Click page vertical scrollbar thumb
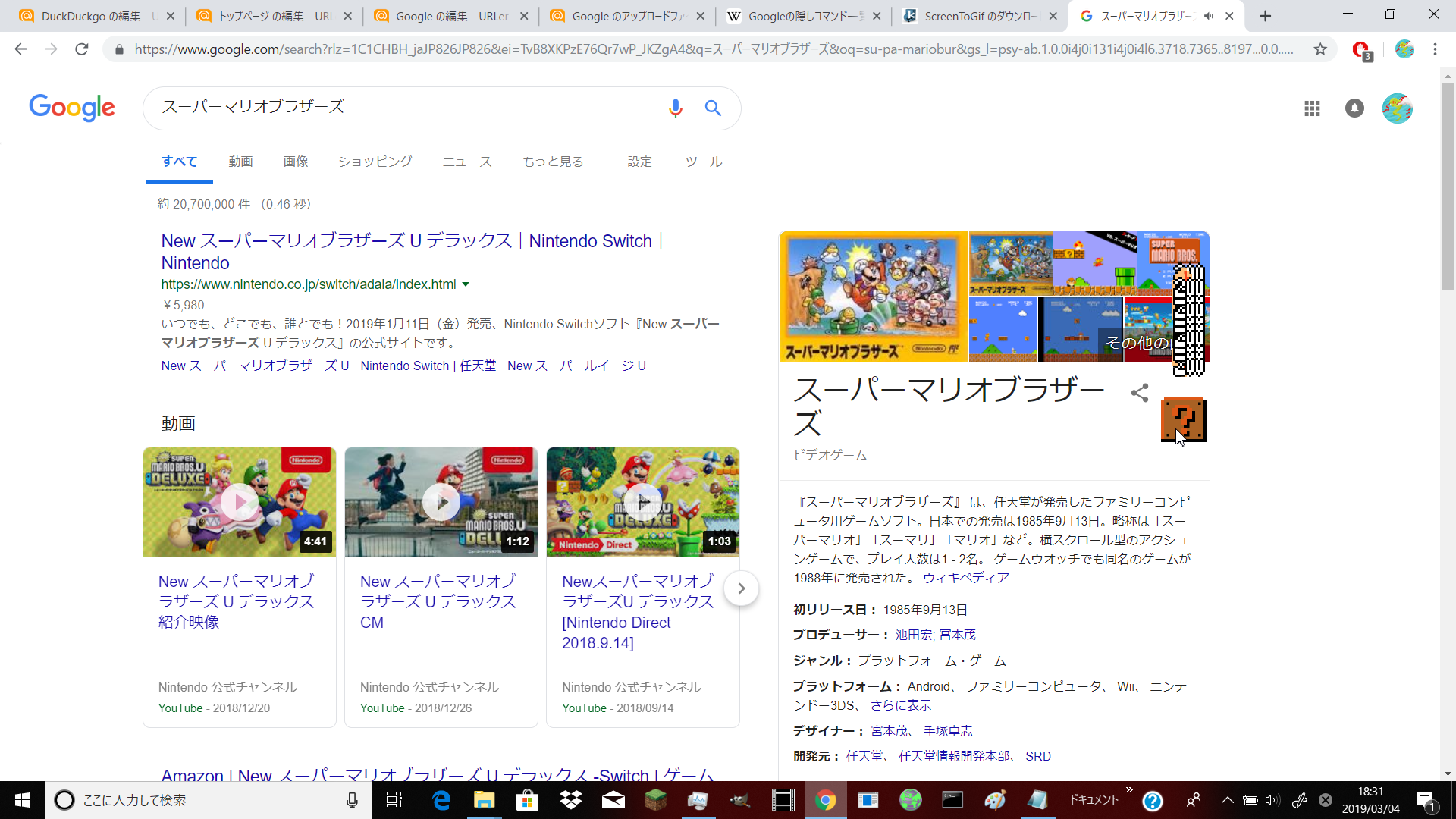Viewport: 1456px width, 819px height. tap(1448, 186)
